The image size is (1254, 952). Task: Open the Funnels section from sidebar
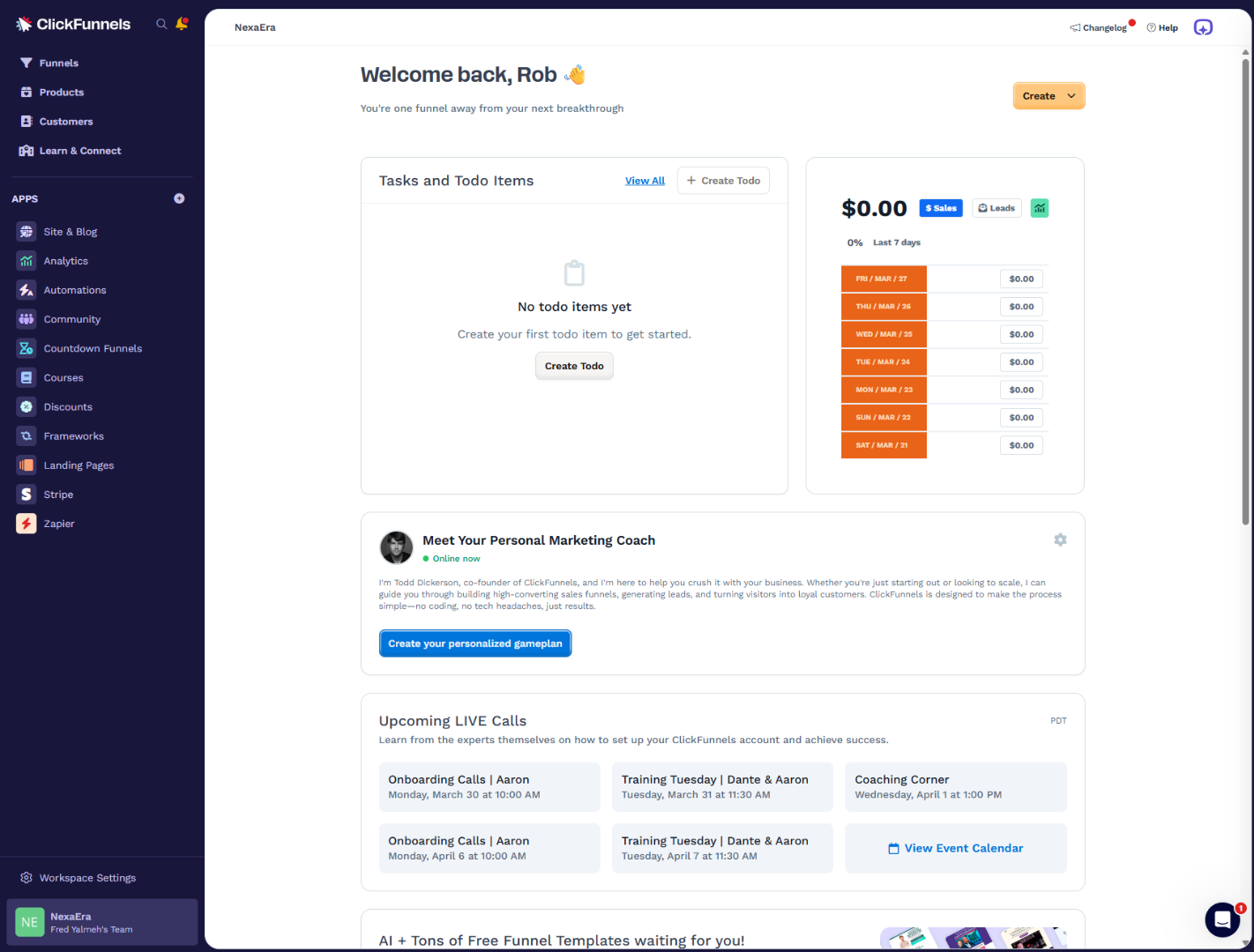[58, 63]
